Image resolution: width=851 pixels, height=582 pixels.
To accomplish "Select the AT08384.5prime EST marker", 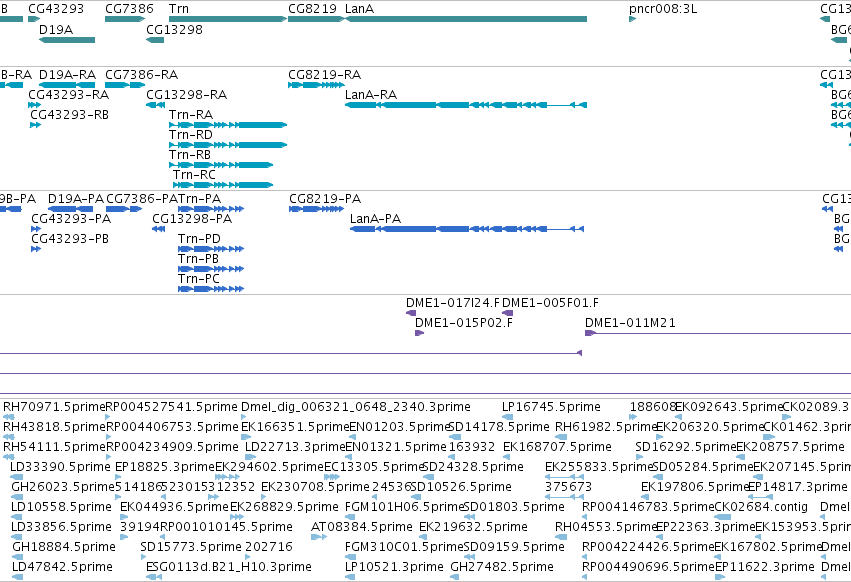I will [x=319, y=537].
